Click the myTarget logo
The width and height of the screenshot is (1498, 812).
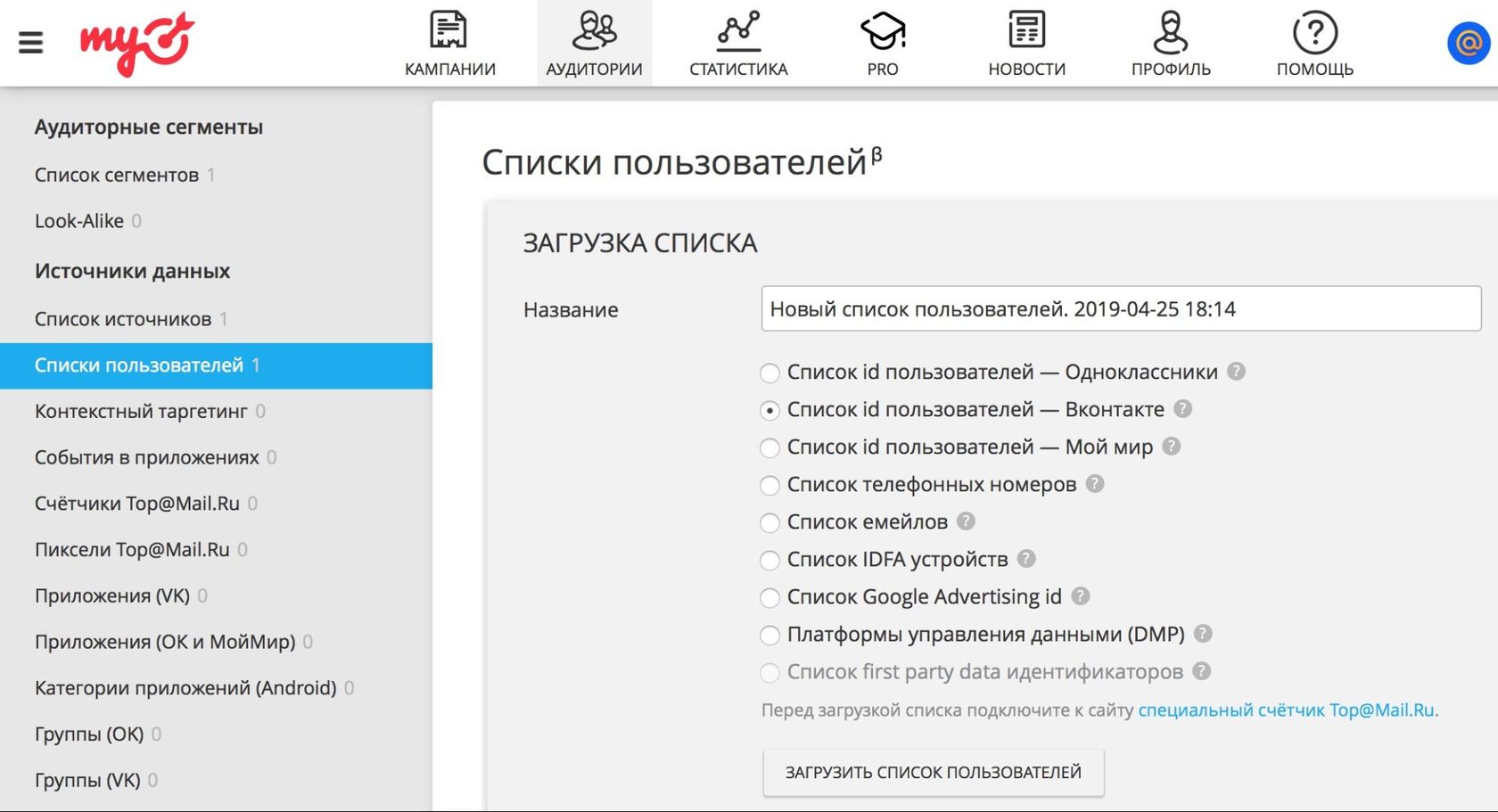pos(136,43)
